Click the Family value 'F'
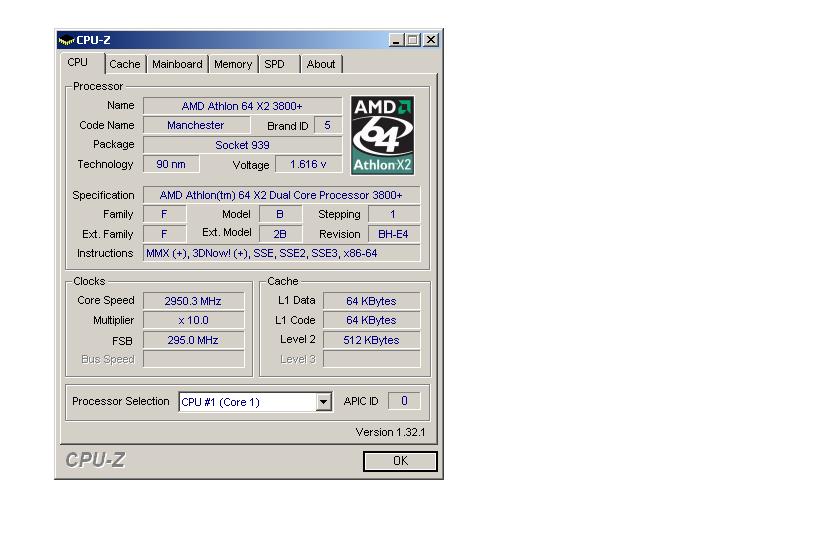This screenshot has width=840, height=553. pos(164,214)
